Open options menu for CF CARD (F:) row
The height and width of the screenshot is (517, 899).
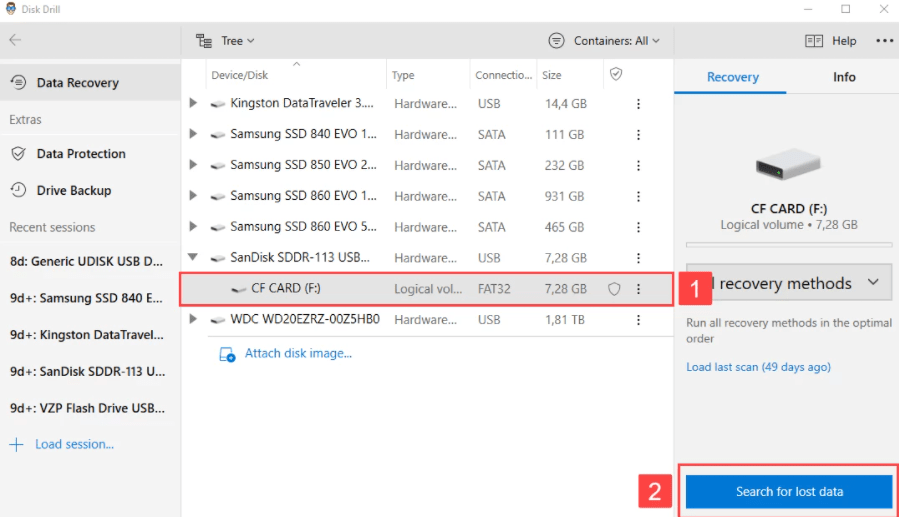(638, 289)
